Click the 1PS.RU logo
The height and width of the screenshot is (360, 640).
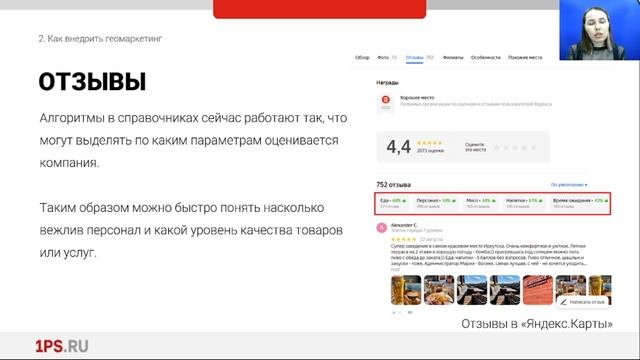62,346
